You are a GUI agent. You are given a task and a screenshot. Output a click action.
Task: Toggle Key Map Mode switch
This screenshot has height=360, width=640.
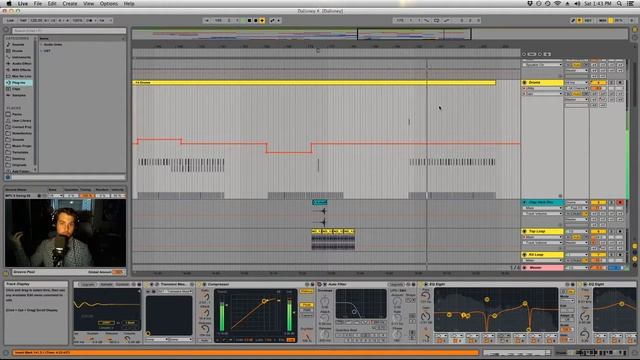tap(588, 20)
